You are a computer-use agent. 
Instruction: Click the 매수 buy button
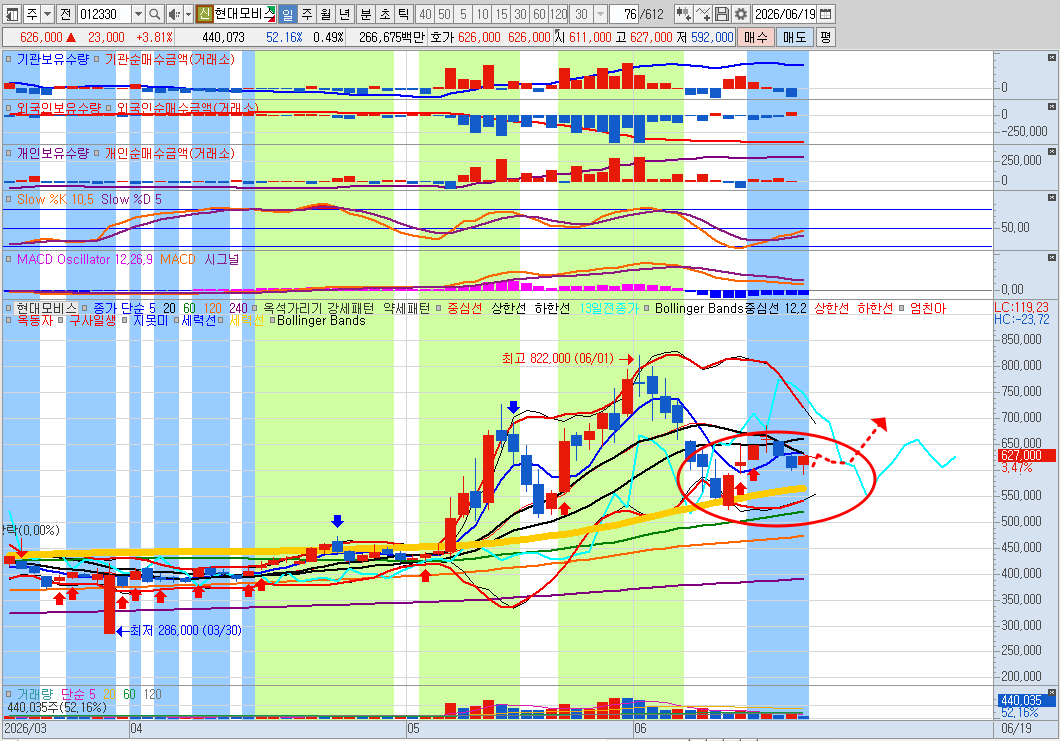pos(755,37)
